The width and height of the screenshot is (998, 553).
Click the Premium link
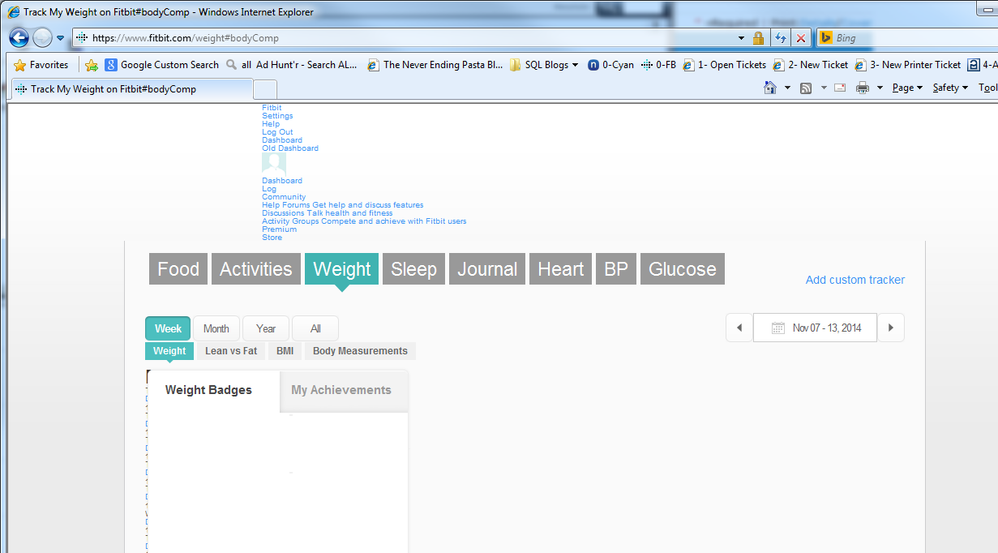(x=279, y=229)
